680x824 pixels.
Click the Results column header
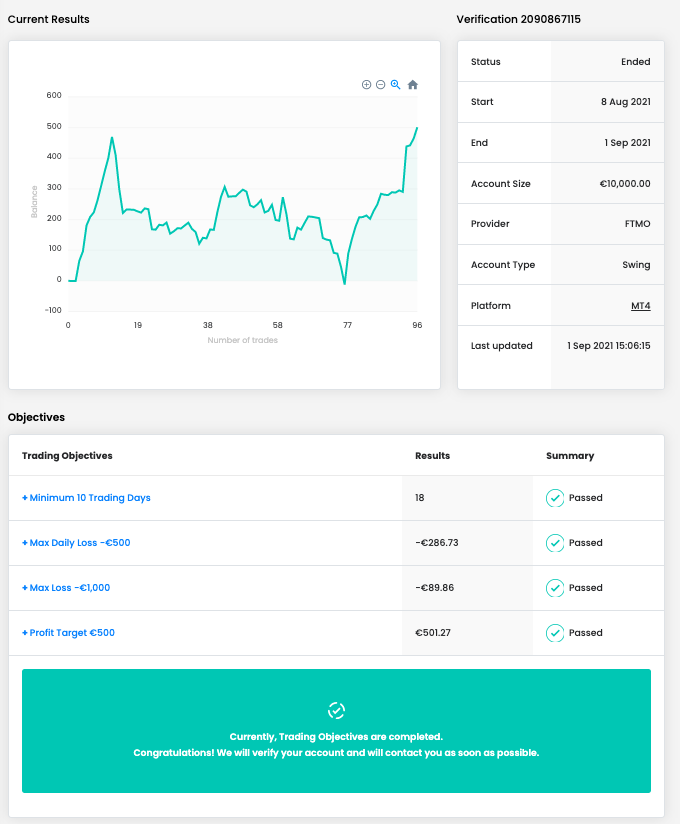[x=432, y=456]
